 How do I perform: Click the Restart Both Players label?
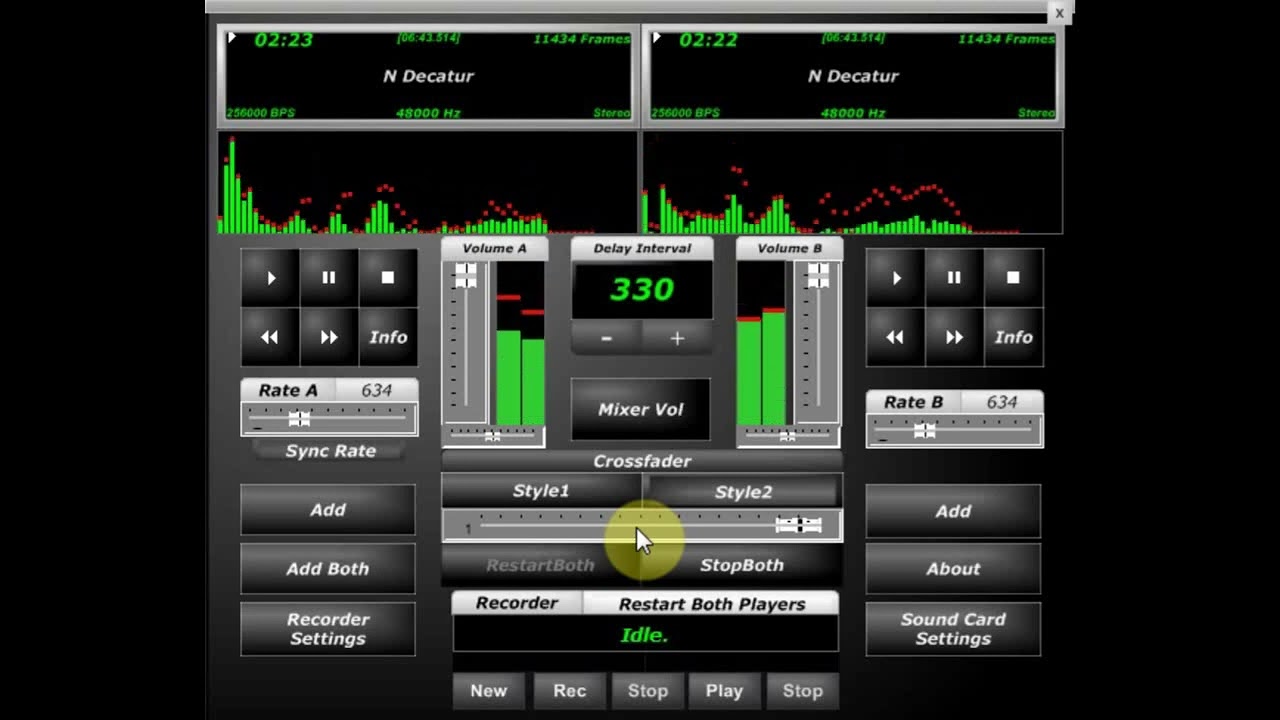click(x=712, y=604)
